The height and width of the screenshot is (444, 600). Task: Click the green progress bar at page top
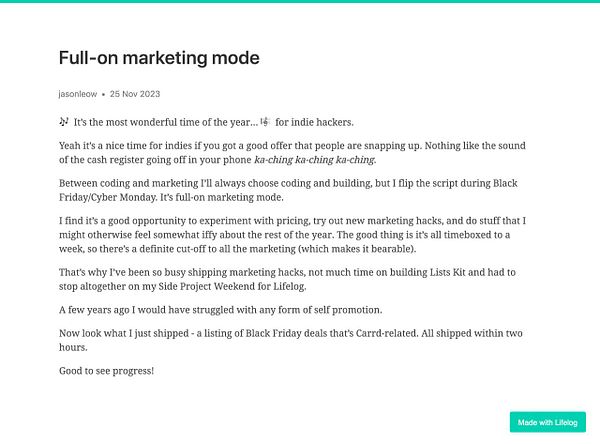point(300,1)
